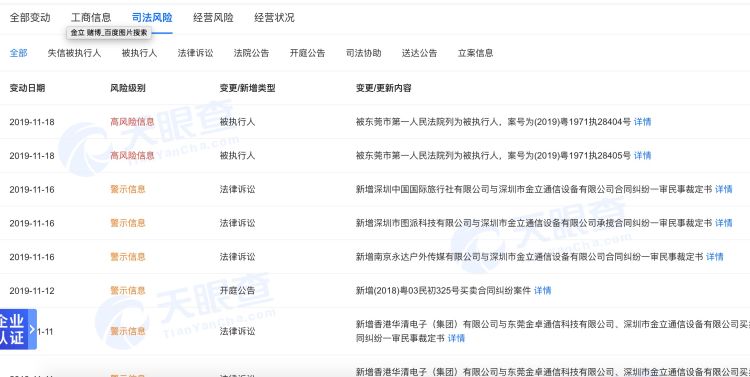Click 高风险信息 in the 28405号 row
Viewport: 750px width, 377px height.
(x=132, y=155)
